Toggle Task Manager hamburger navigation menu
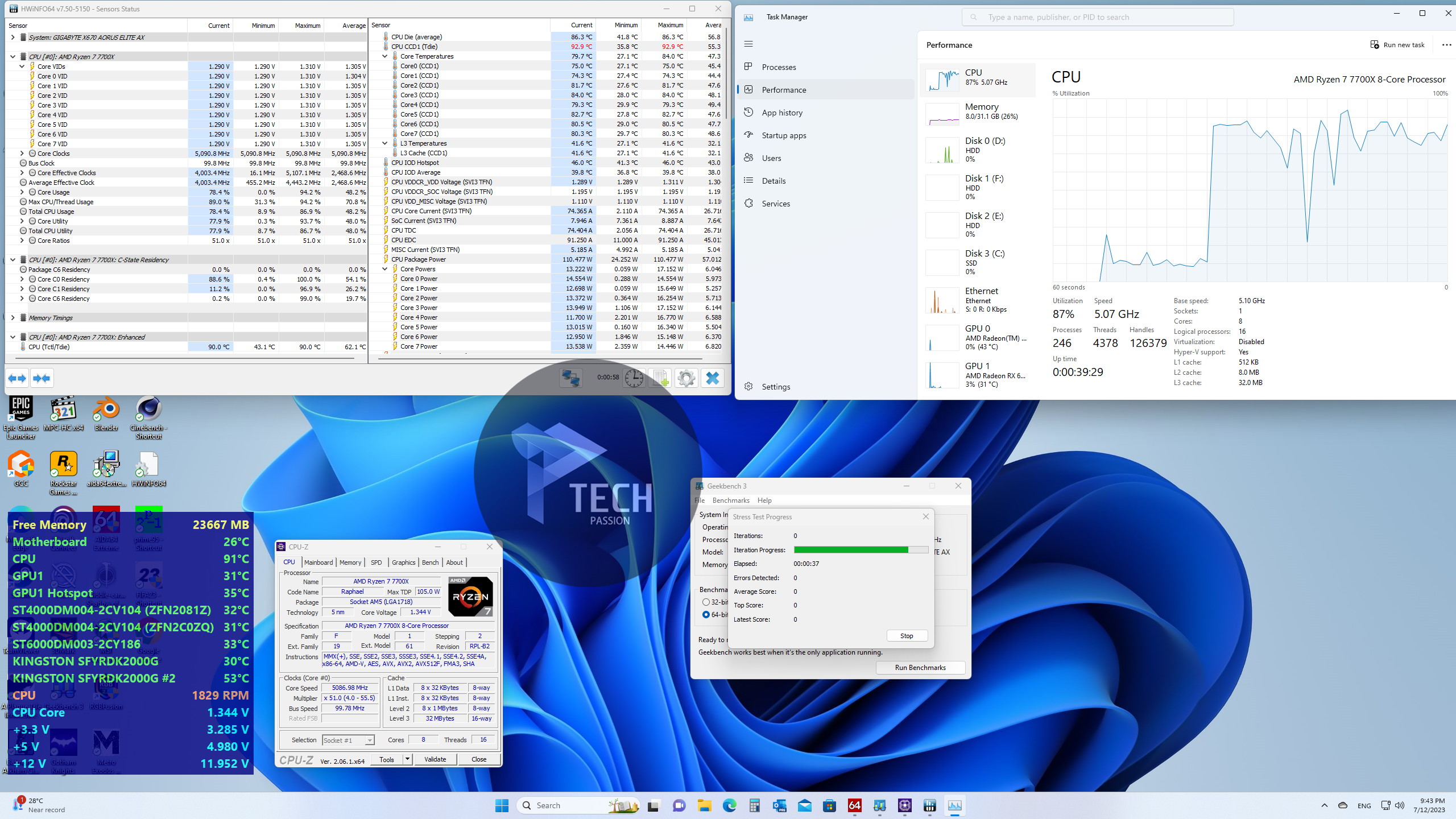The image size is (1456, 819). pos(748,44)
